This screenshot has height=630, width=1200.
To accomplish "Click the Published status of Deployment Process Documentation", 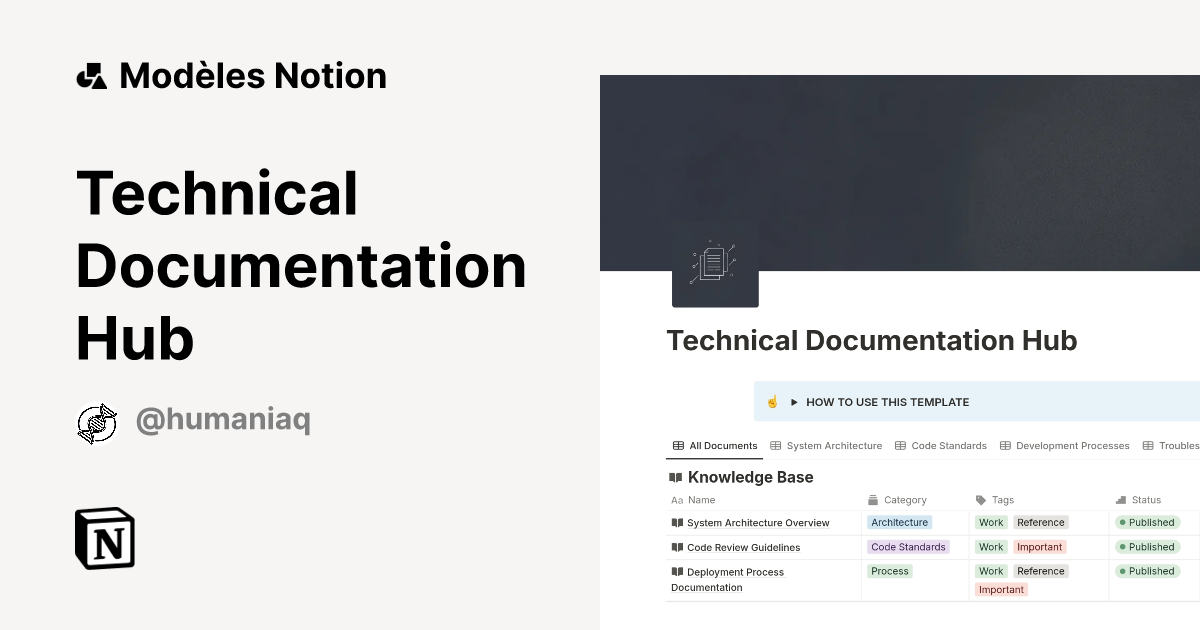I will click(x=1146, y=571).
